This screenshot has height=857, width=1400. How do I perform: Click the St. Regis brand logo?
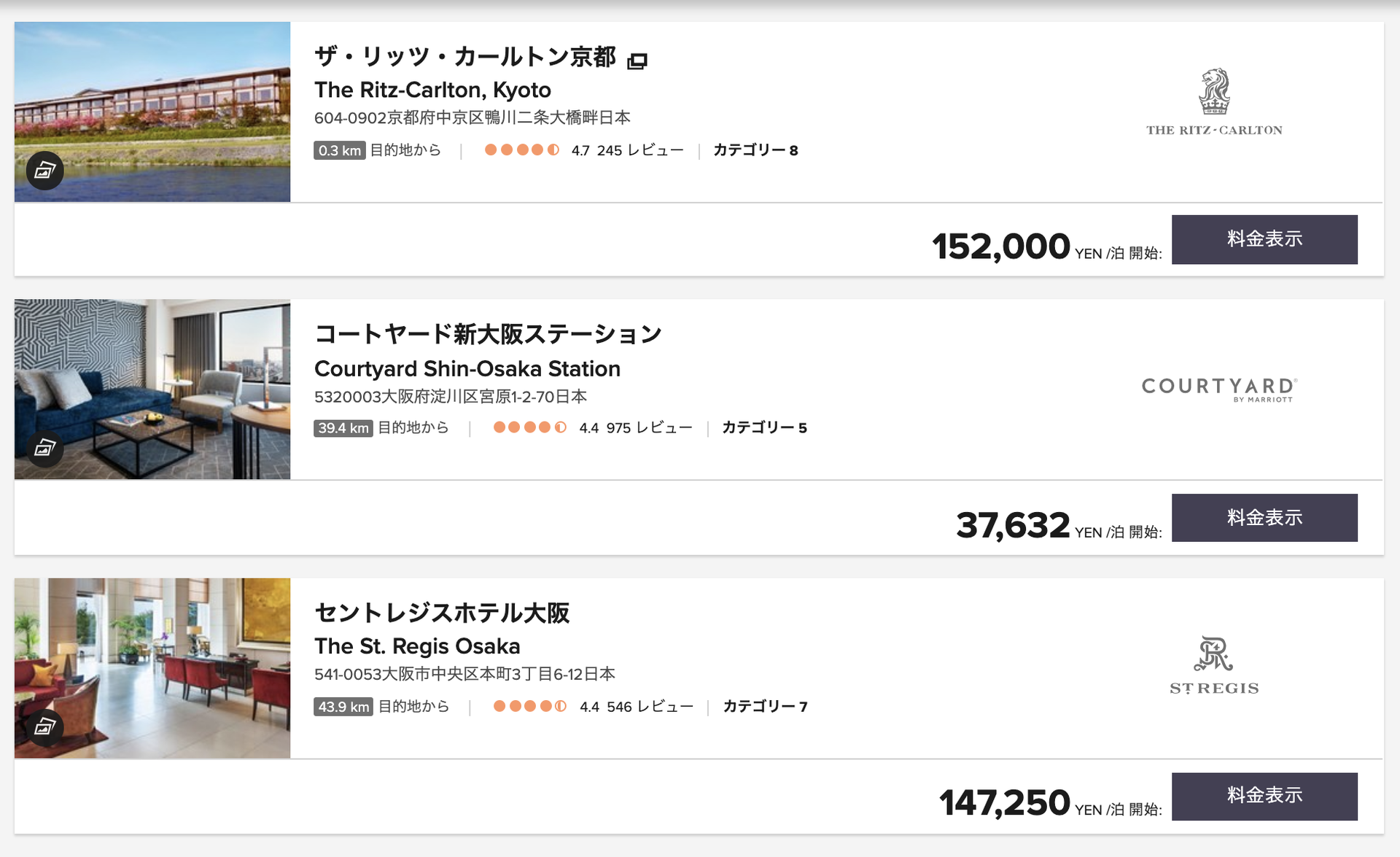pyautogui.click(x=1214, y=665)
